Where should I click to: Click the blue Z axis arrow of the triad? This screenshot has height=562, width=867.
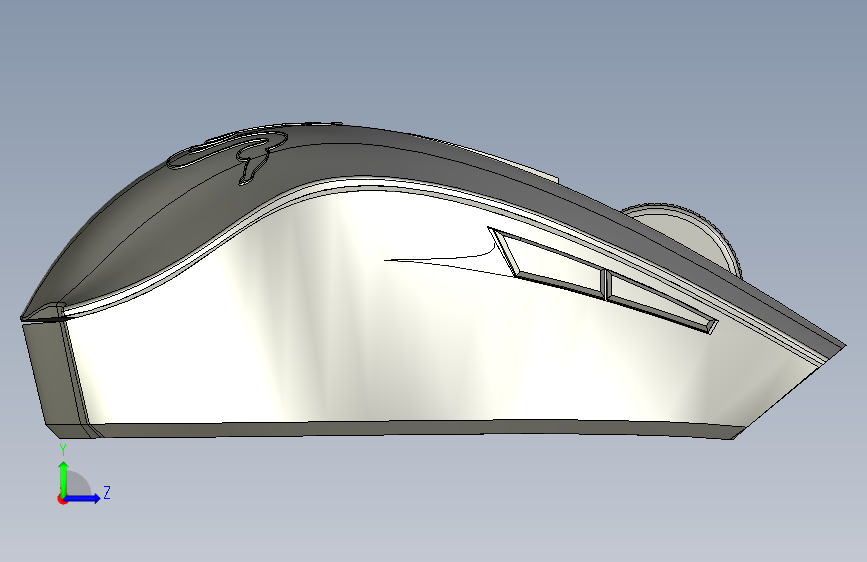[83, 498]
